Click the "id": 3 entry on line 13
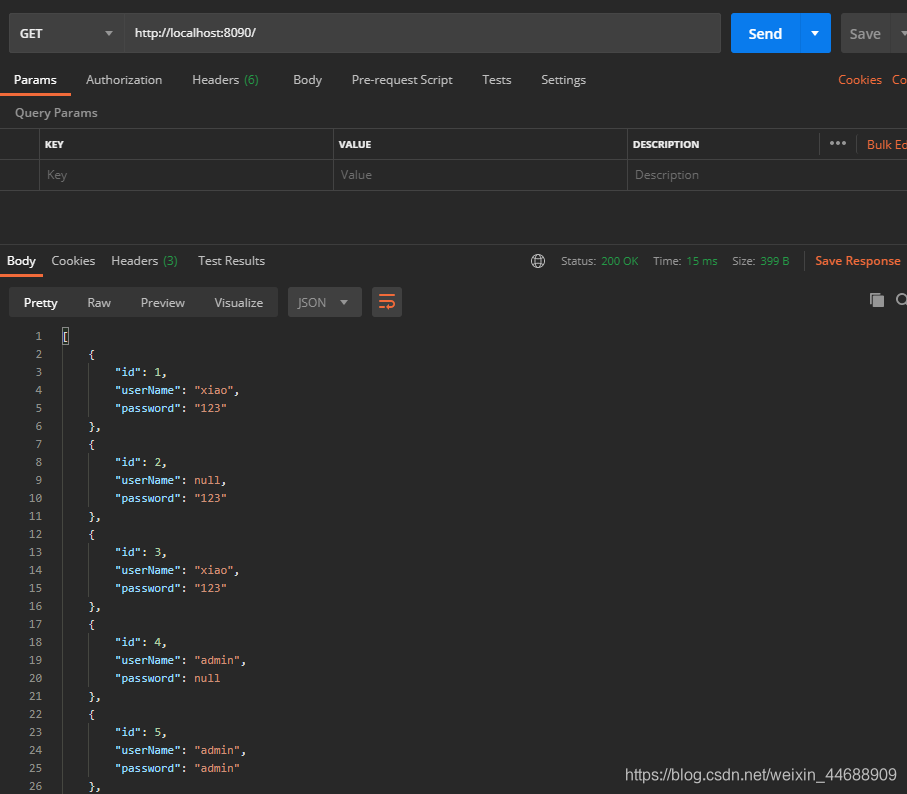Viewport: 907px width, 794px height. coord(141,552)
